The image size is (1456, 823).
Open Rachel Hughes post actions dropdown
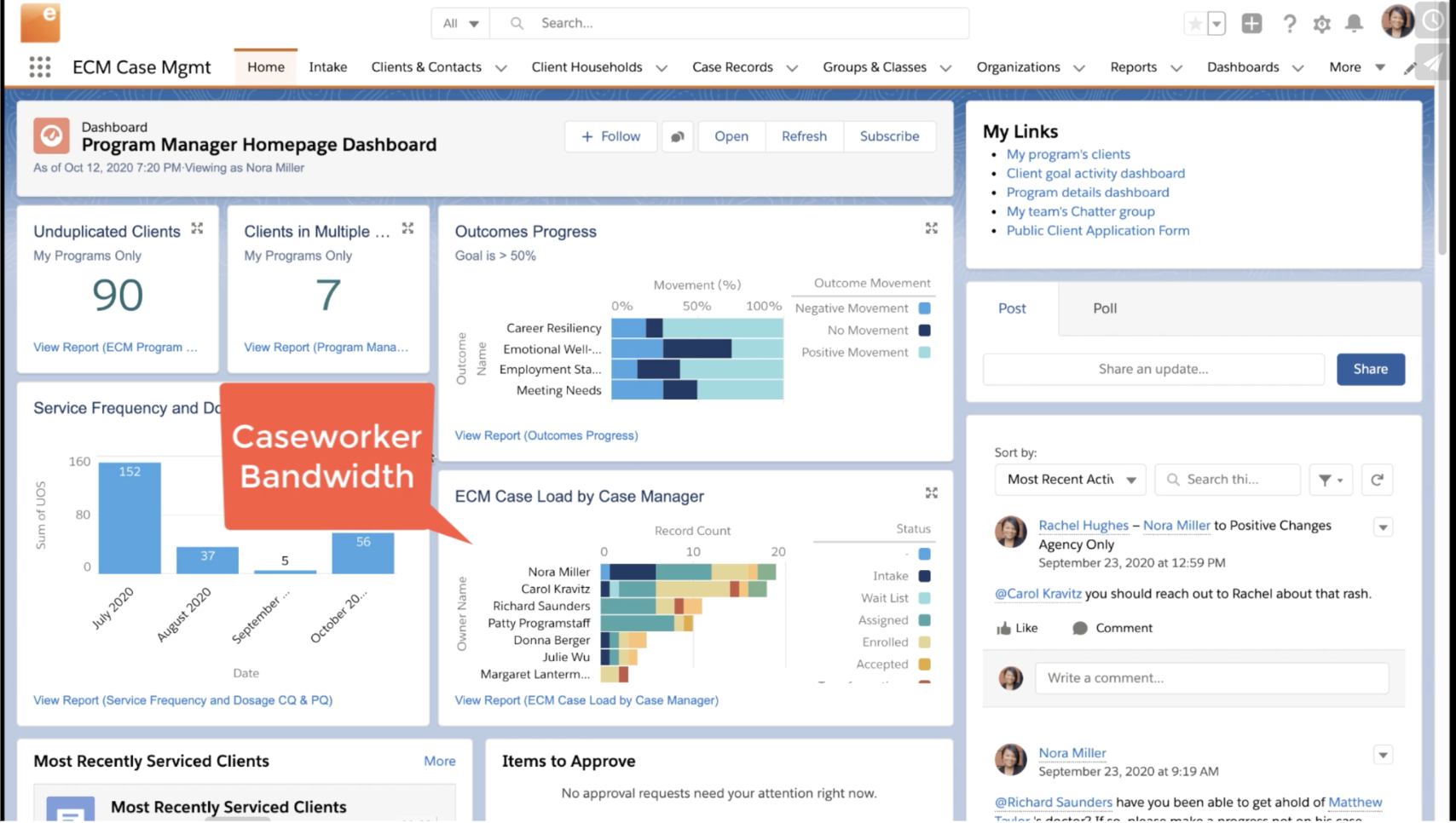[x=1383, y=527]
